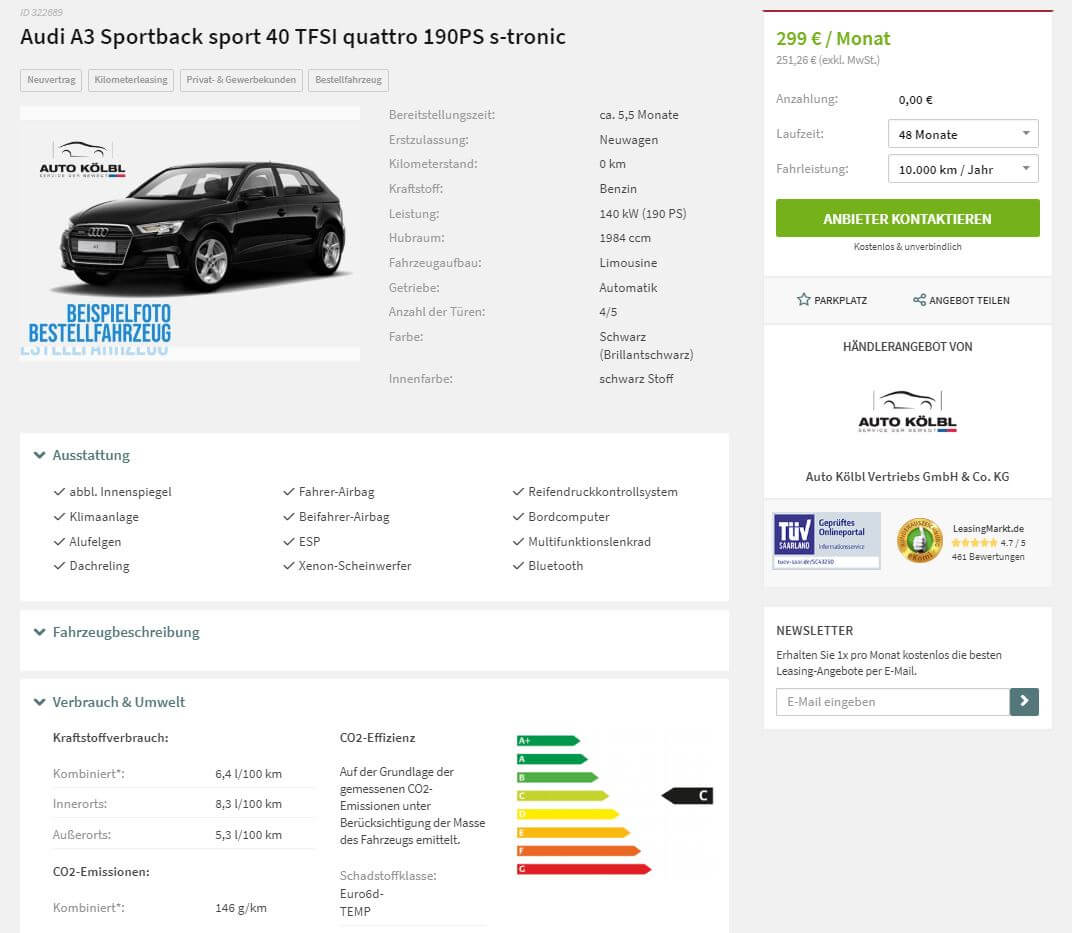
Task: Click Anbieter kontaktieren button
Action: pos(907,218)
